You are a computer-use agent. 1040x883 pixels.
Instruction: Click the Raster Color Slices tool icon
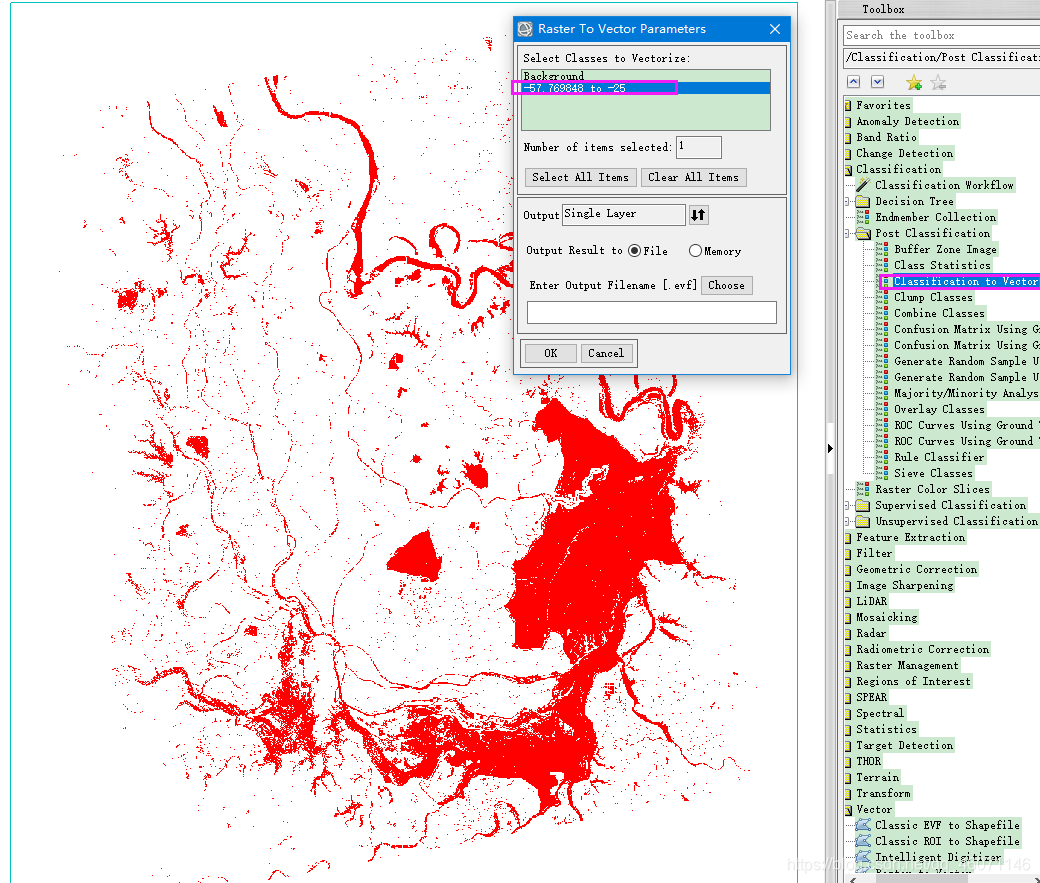pyautogui.click(x=863, y=489)
